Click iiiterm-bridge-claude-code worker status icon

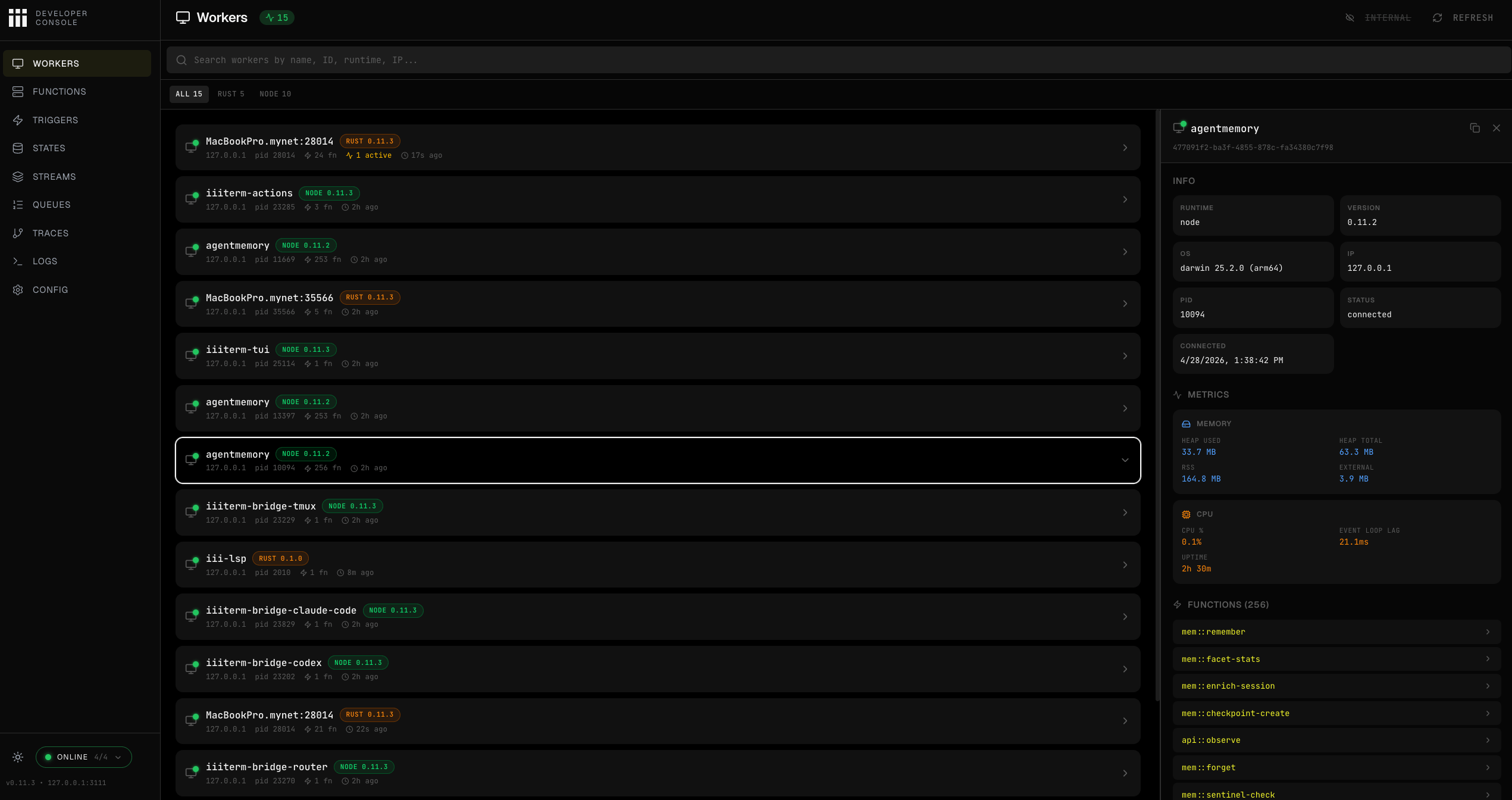[192, 616]
